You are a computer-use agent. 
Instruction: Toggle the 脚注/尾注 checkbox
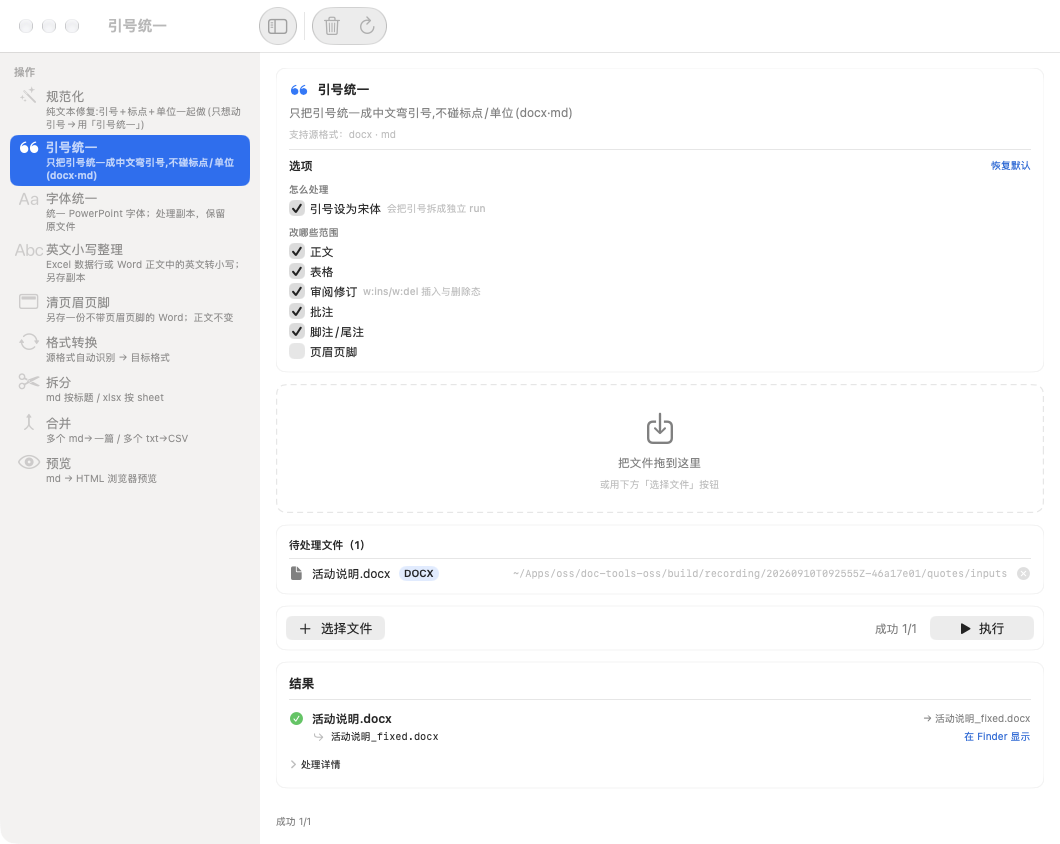(297, 331)
